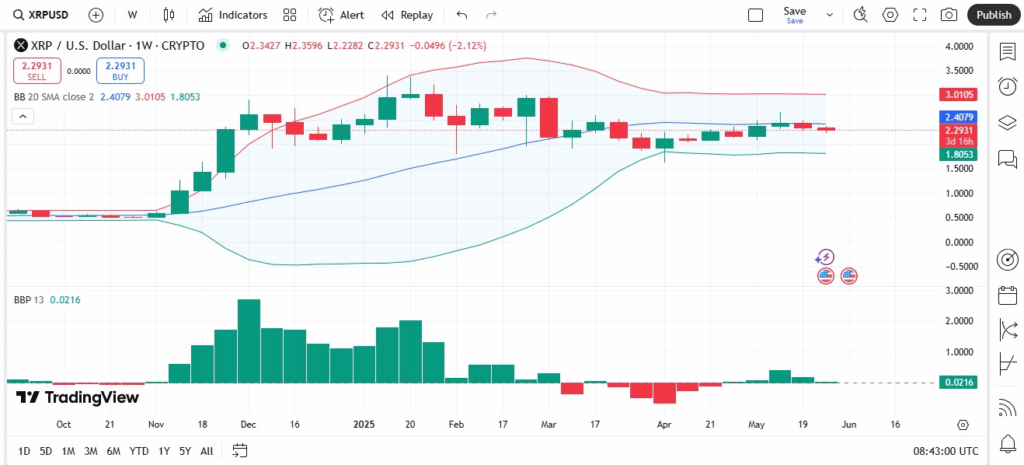Open the news feed broadcast icon

pos(1007,409)
